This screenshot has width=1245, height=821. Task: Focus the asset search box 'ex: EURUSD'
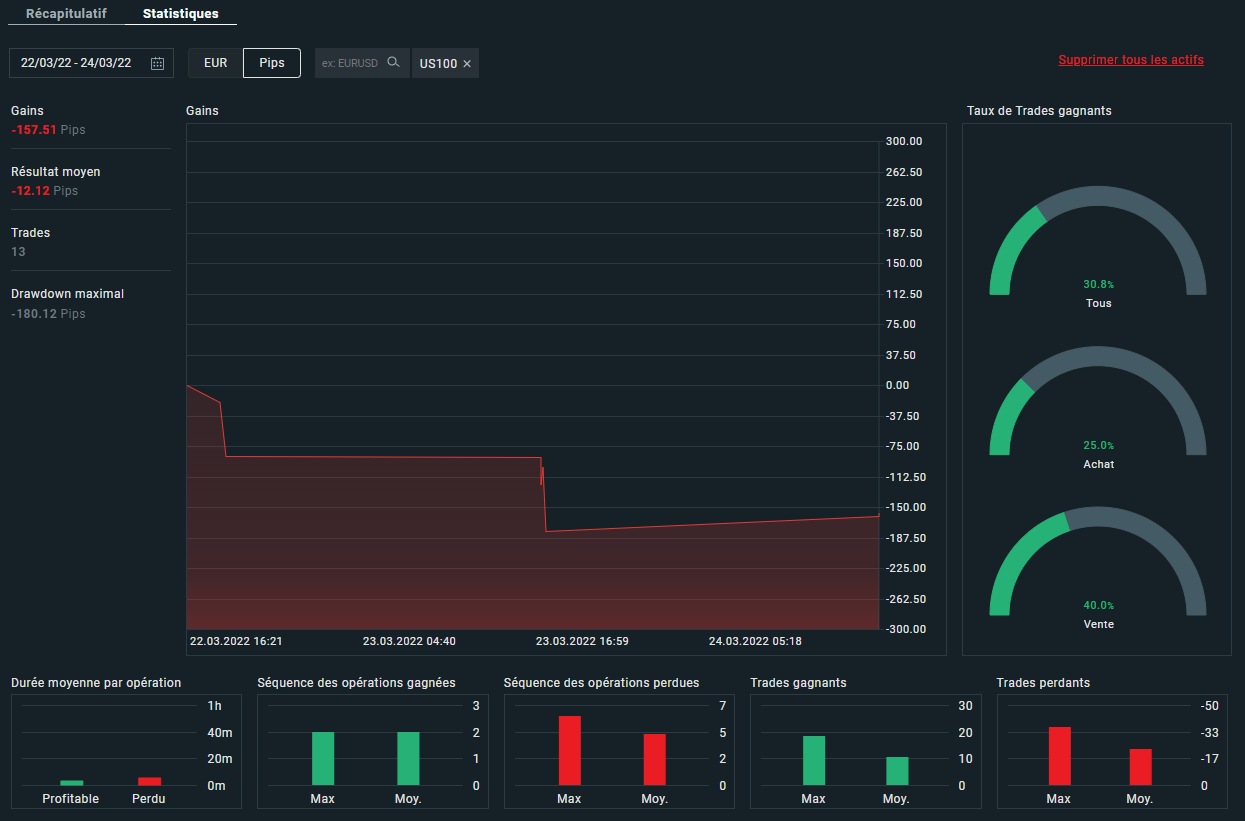pyautogui.click(x=350, y=63)
